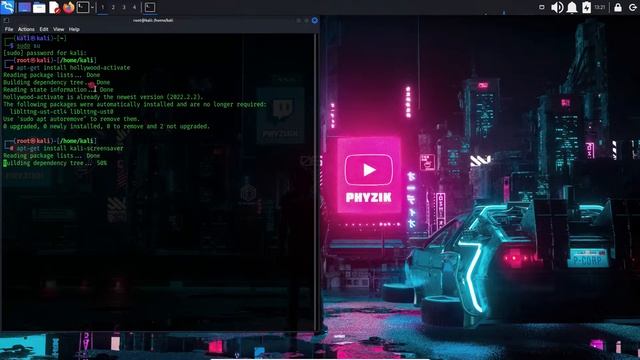640x360 pixels.
Task: Switch to workspace 3
Action: [x=124, y=7]
